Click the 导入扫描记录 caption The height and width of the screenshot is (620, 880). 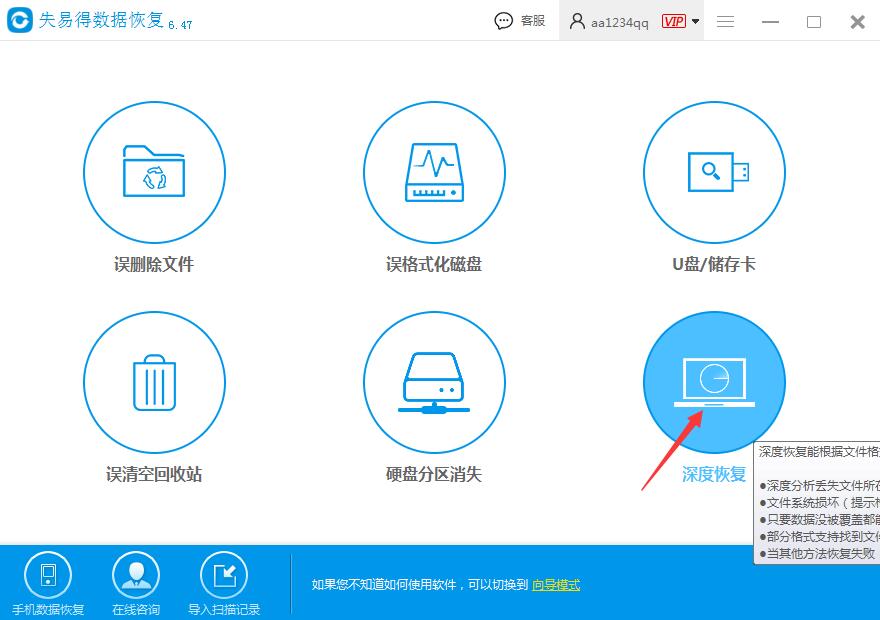point(224,609)
